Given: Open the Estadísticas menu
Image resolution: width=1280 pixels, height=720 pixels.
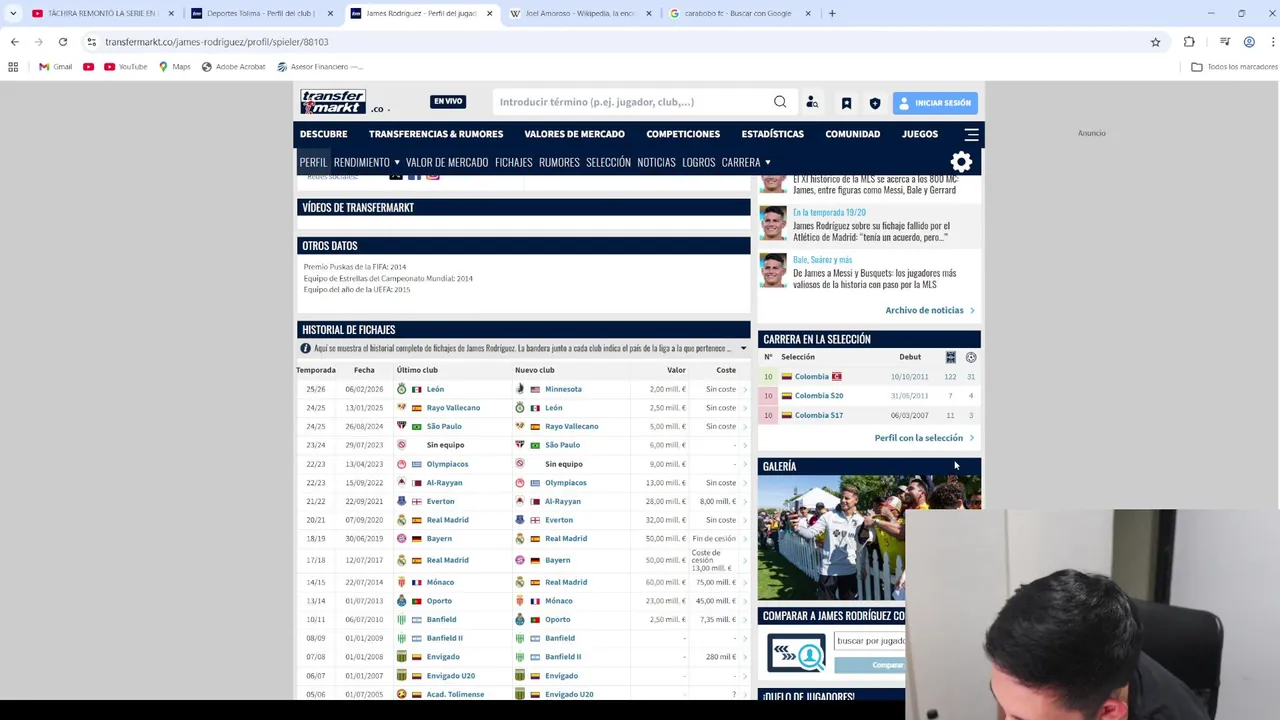Looking at the screenshot, I should click(772, 134).
